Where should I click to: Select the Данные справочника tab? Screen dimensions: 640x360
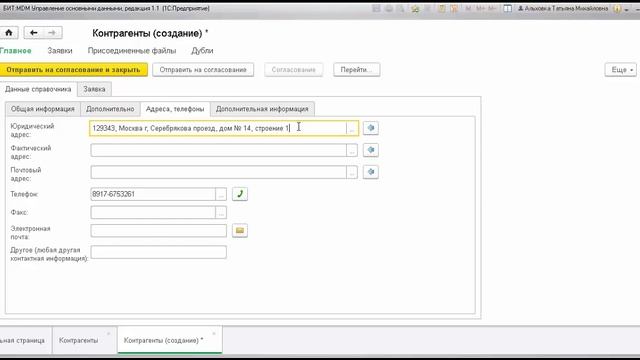pos(38,89)
